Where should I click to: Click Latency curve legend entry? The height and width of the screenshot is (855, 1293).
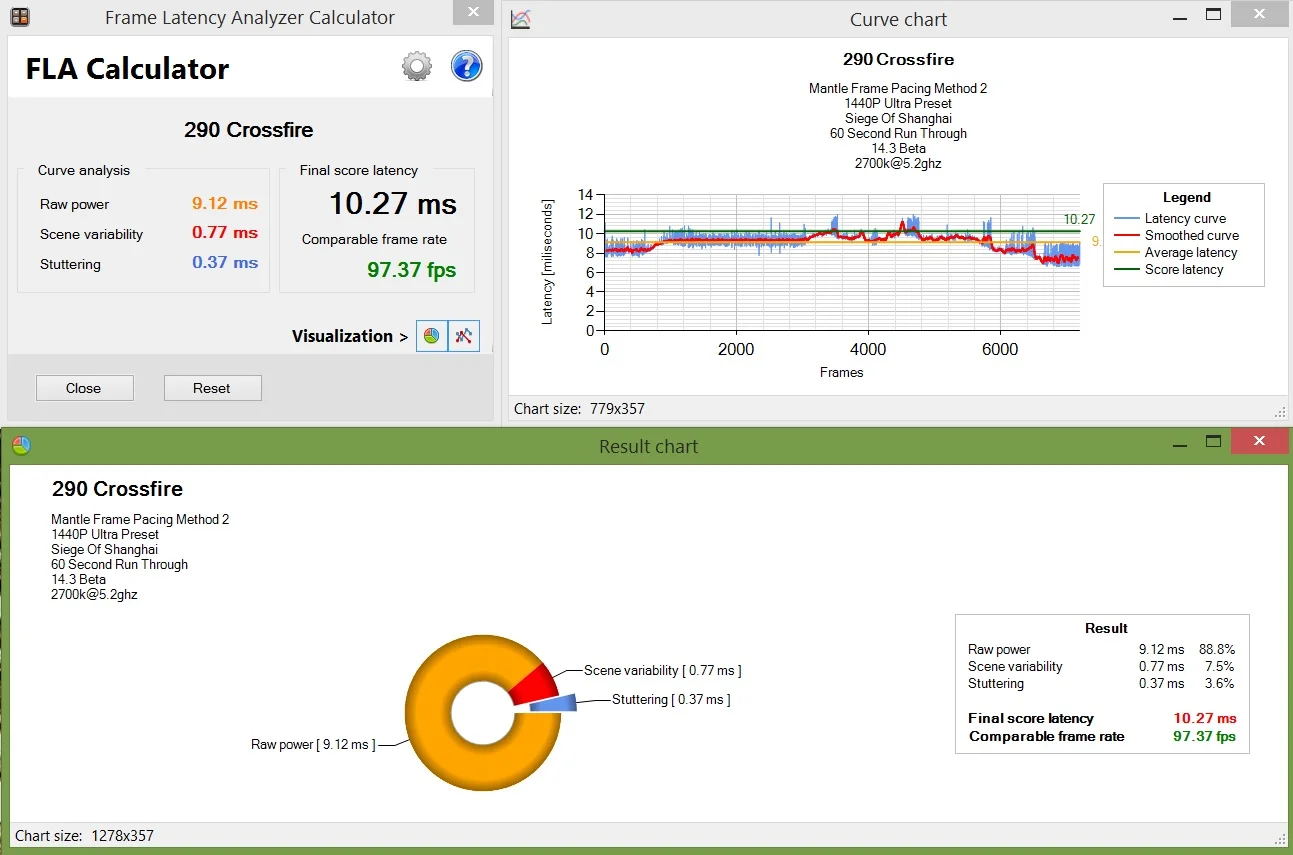point(1170,218)
